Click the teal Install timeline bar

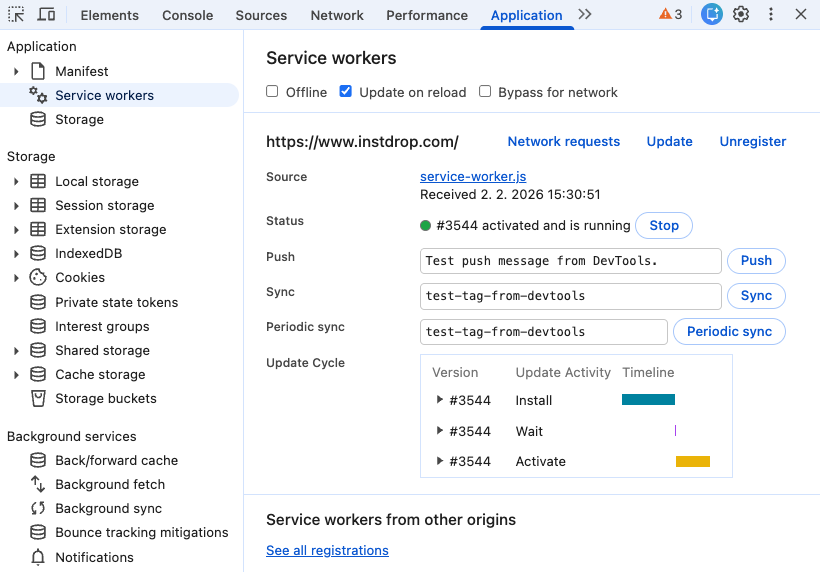click(x=648, y=399)
